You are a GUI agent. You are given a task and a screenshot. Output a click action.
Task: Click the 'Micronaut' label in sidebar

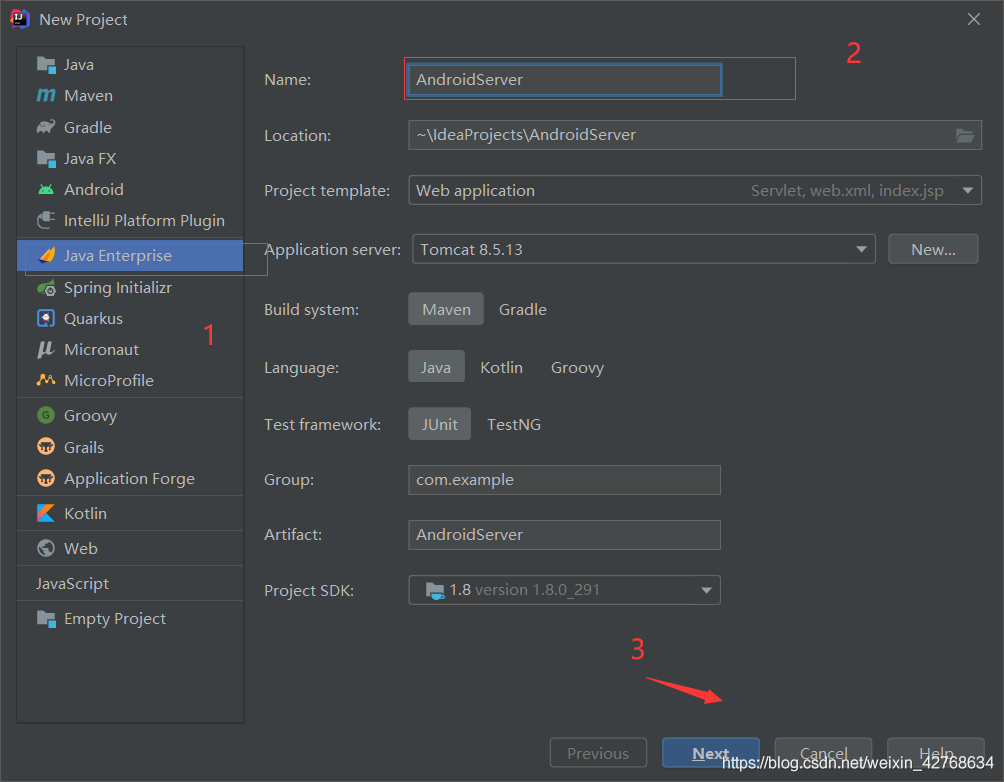coord(101,349)
